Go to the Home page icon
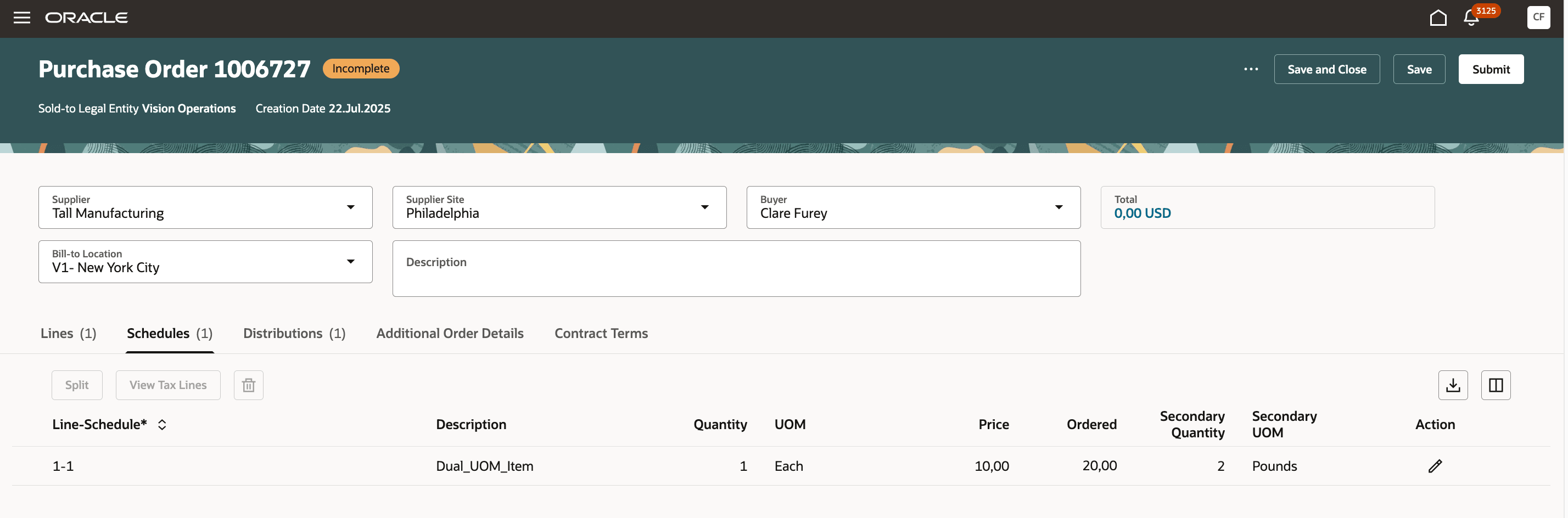The width and height of the screenshot is (1568, 518). (1438, 18)
